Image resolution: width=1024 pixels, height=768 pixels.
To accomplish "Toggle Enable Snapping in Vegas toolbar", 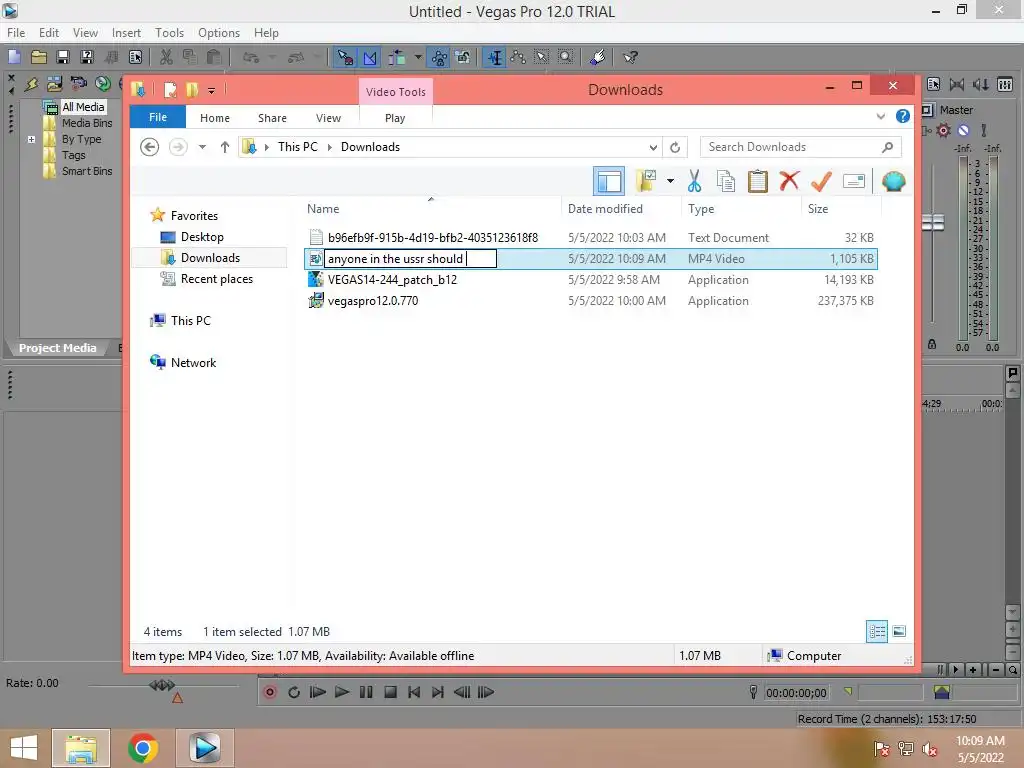I will [345, 57].
